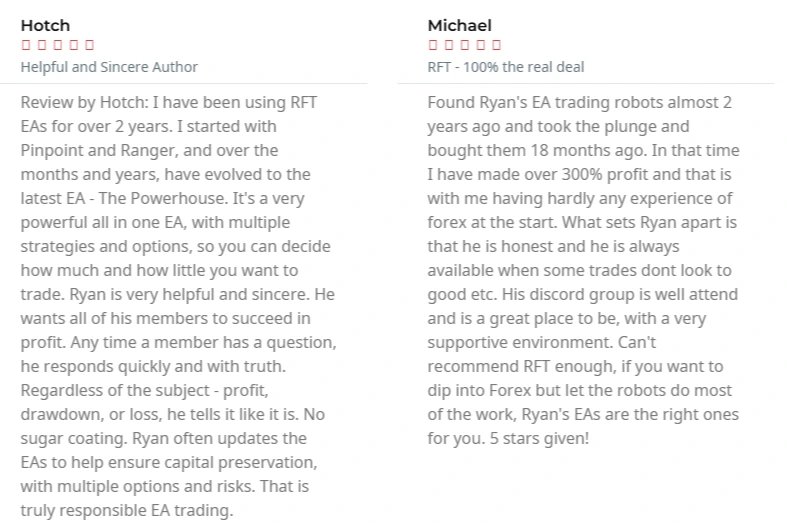787x523 pixels.
Task: Click the second star in Hotch's rating
Action: coord(42,45)
